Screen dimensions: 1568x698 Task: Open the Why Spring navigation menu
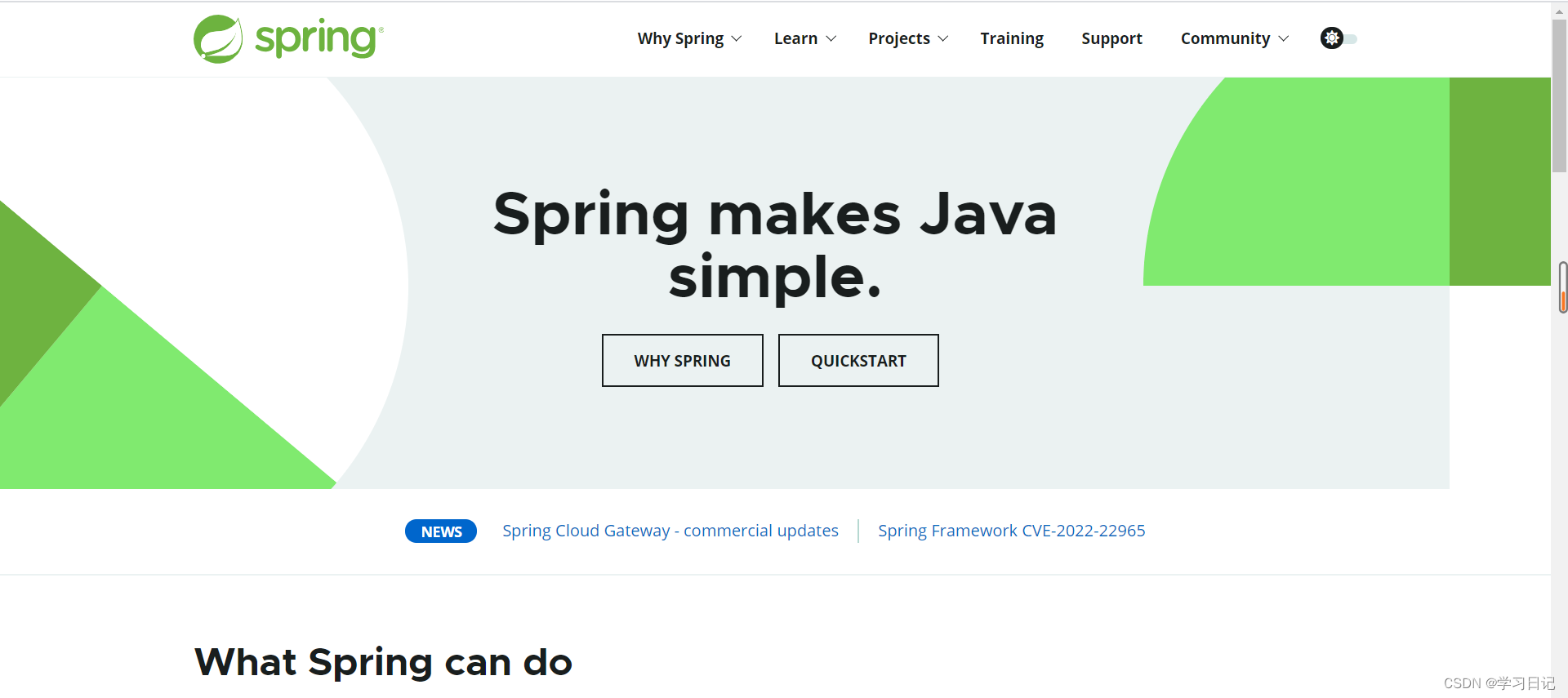click(680, 38)
